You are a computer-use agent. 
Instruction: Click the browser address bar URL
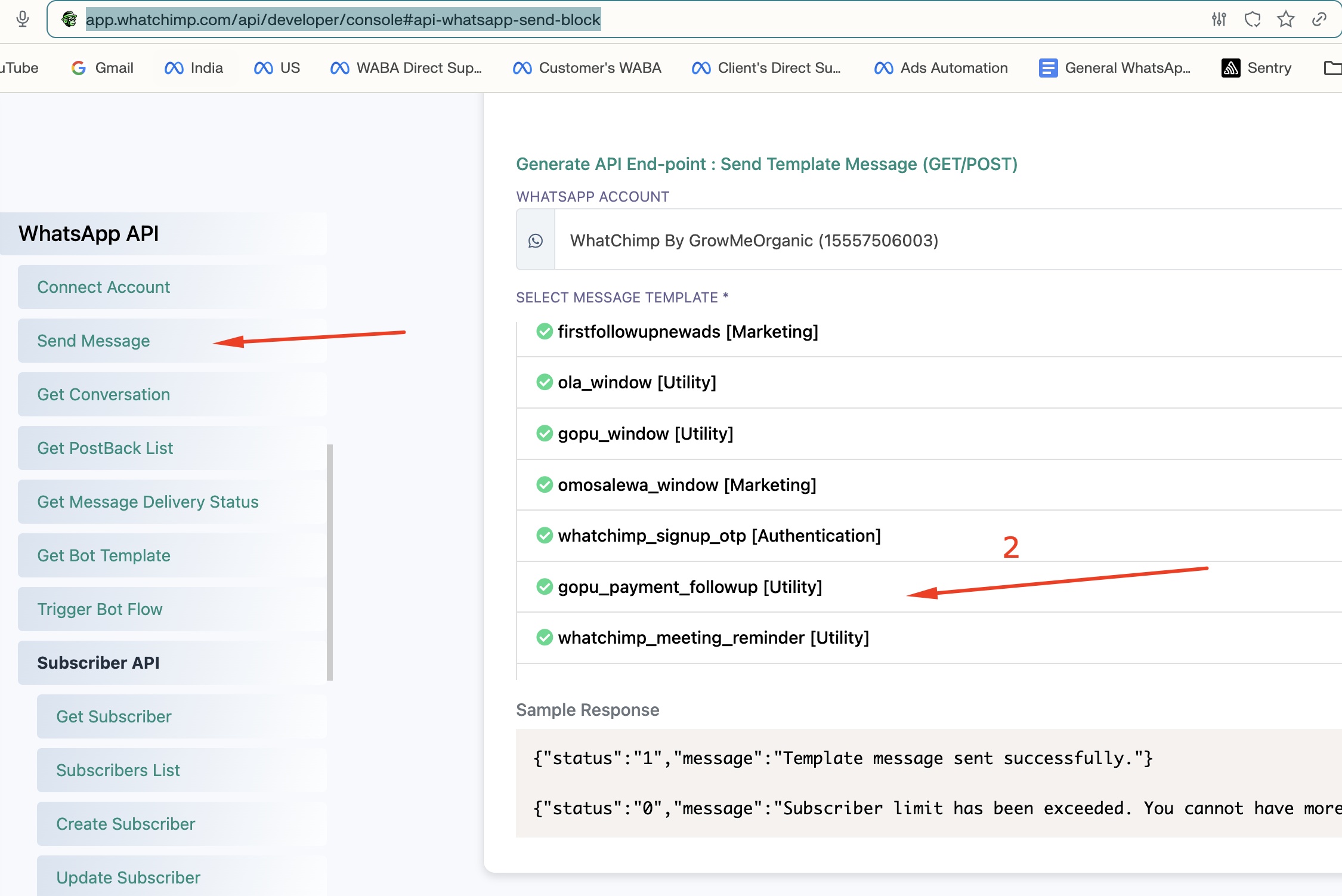pos(343,20)
